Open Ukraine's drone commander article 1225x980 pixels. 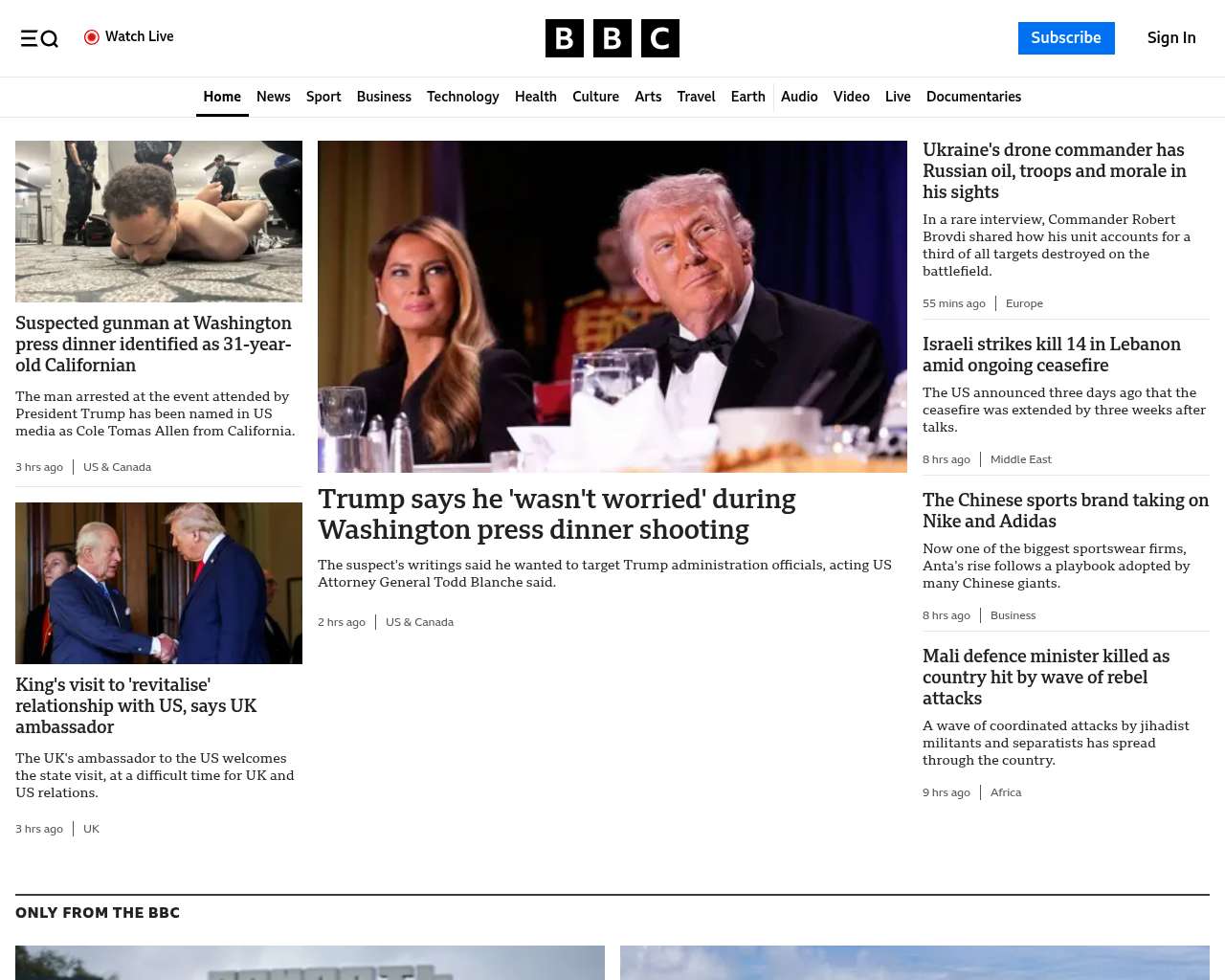1054,171
